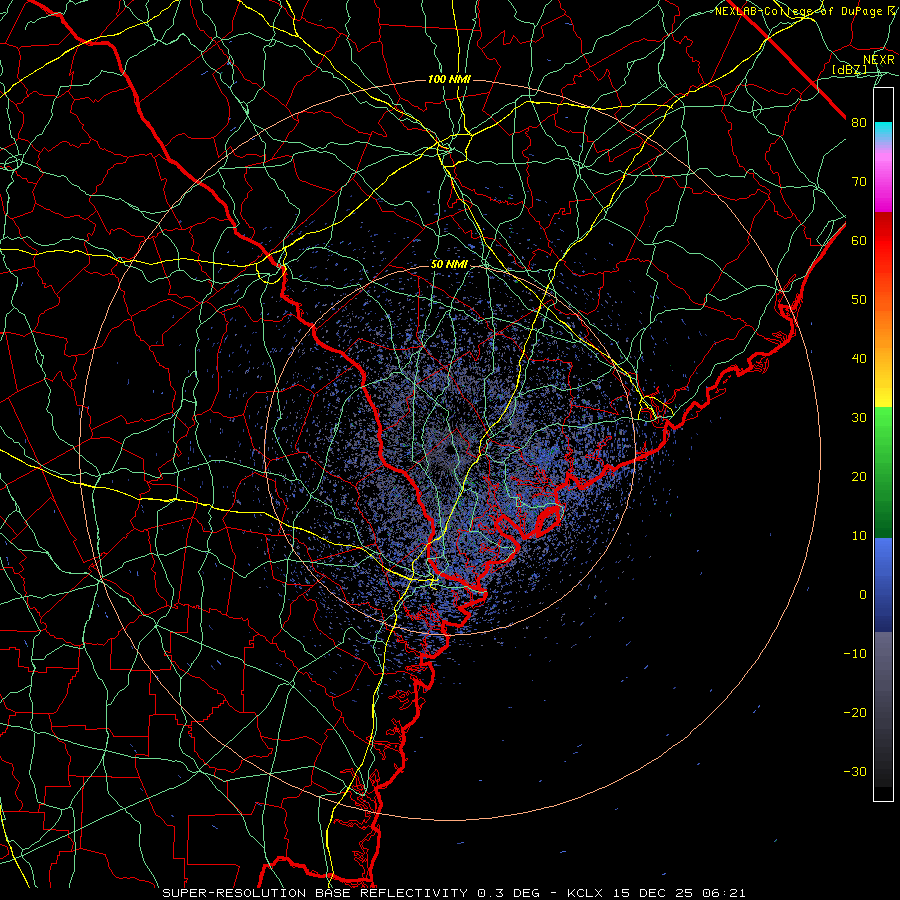The width and height of the screenshot is (900, 900).
Task: Click the 20 value on the reflectivity scale
Action: pyautogui.click(x=859, y=477)
